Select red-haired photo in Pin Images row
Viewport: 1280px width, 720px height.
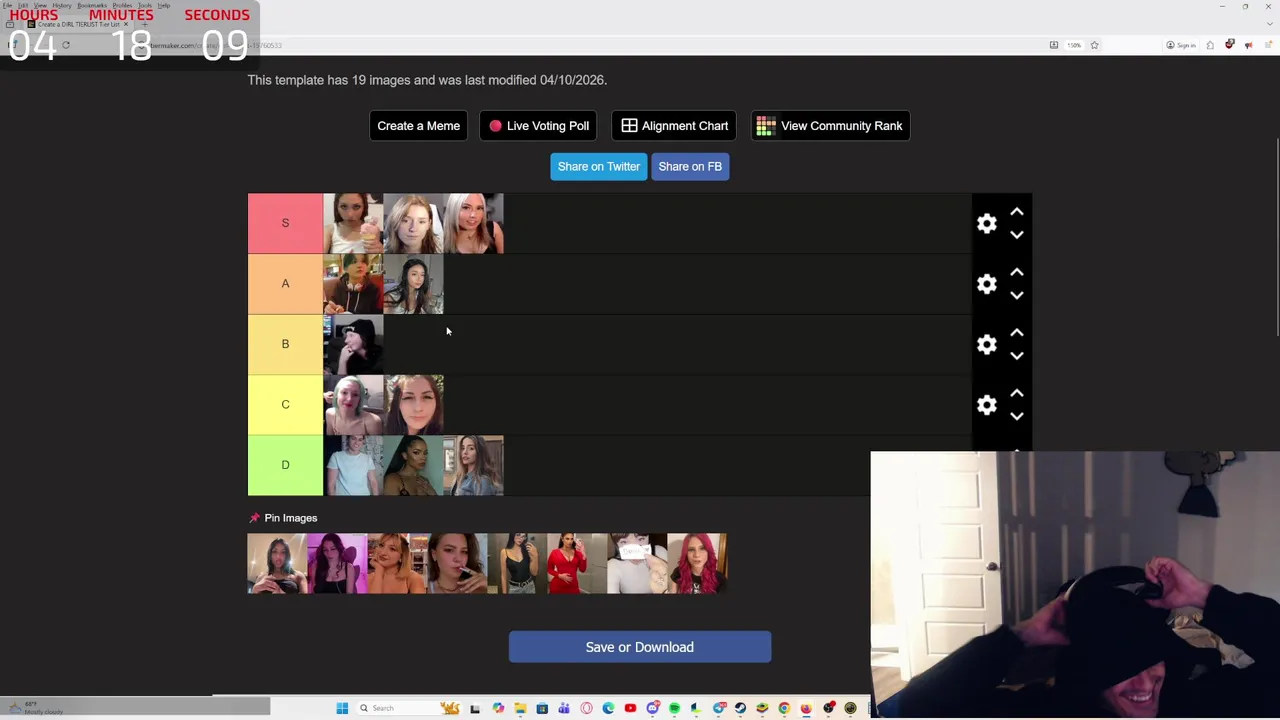coord(697,564)
